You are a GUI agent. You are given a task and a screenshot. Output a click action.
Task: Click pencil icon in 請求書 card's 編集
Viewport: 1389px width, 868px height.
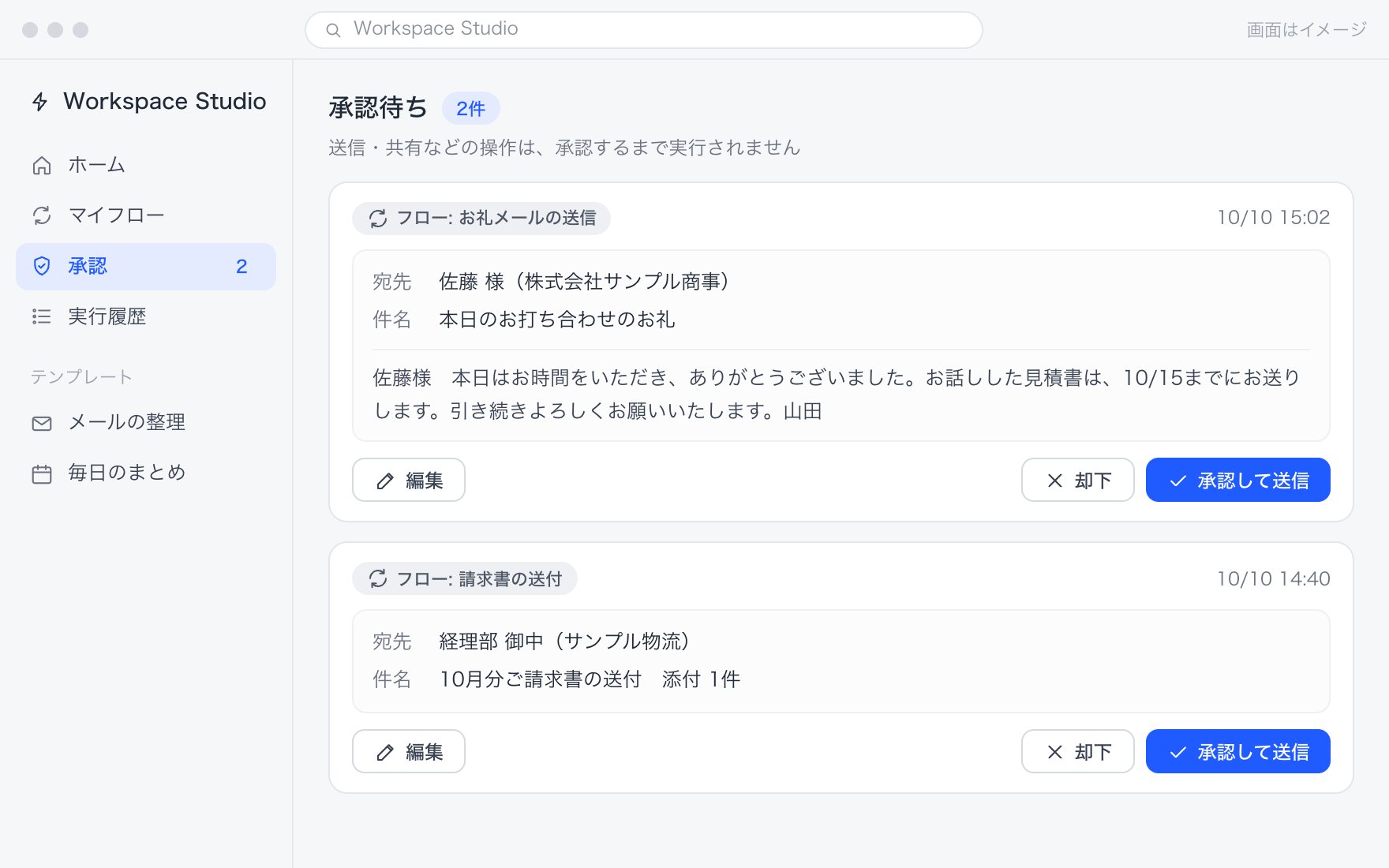pos(385,752)
